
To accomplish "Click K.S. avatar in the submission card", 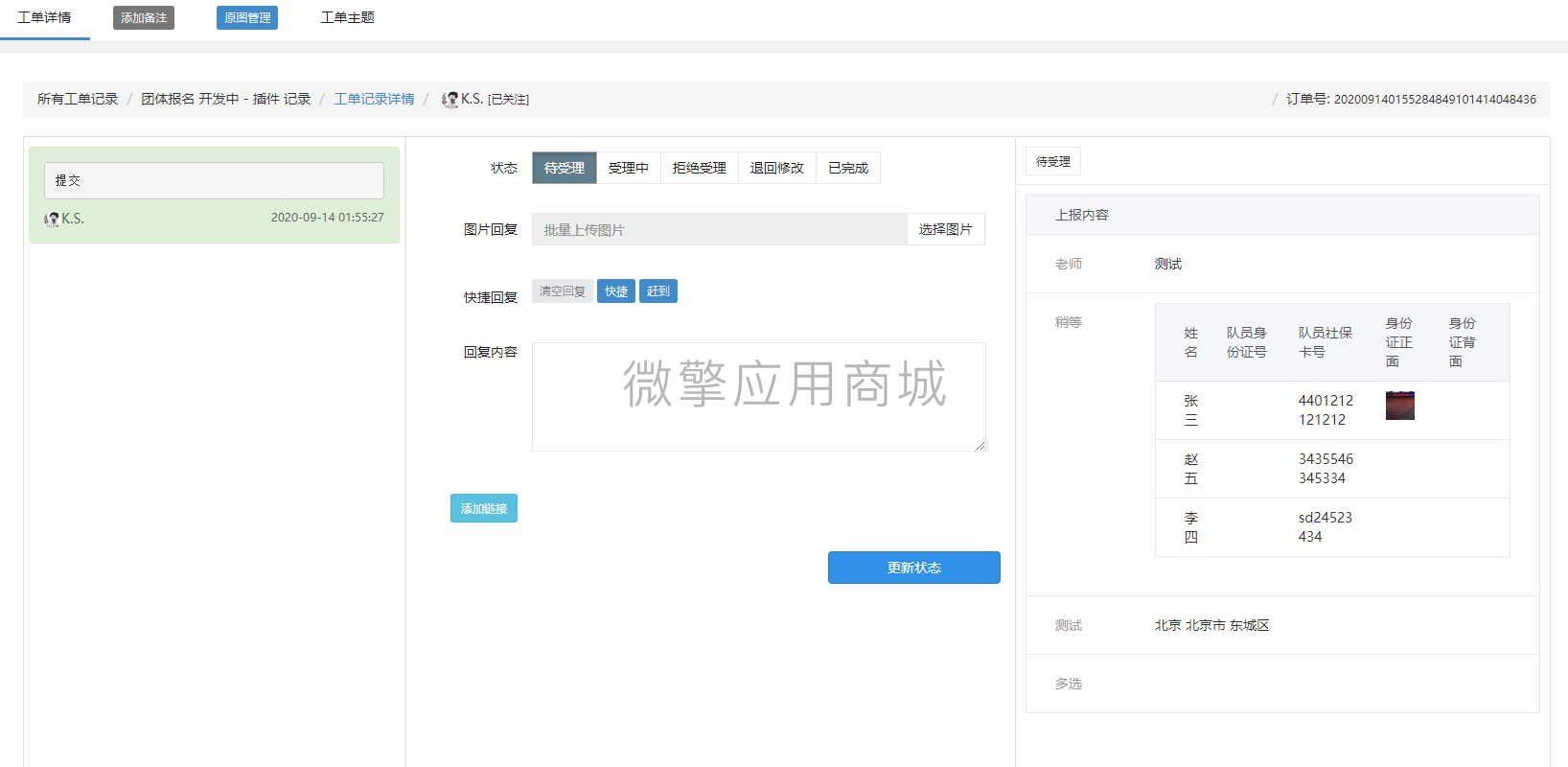I will coord(52,219).
